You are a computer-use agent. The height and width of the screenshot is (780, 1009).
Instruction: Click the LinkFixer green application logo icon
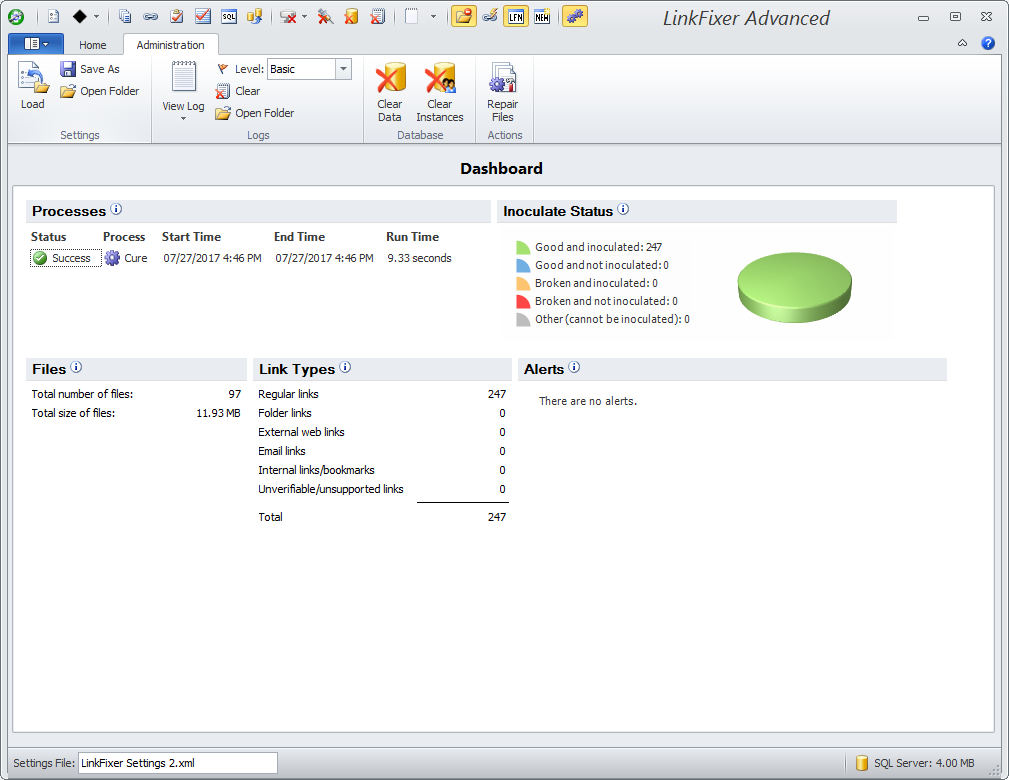tap(16, 17)
